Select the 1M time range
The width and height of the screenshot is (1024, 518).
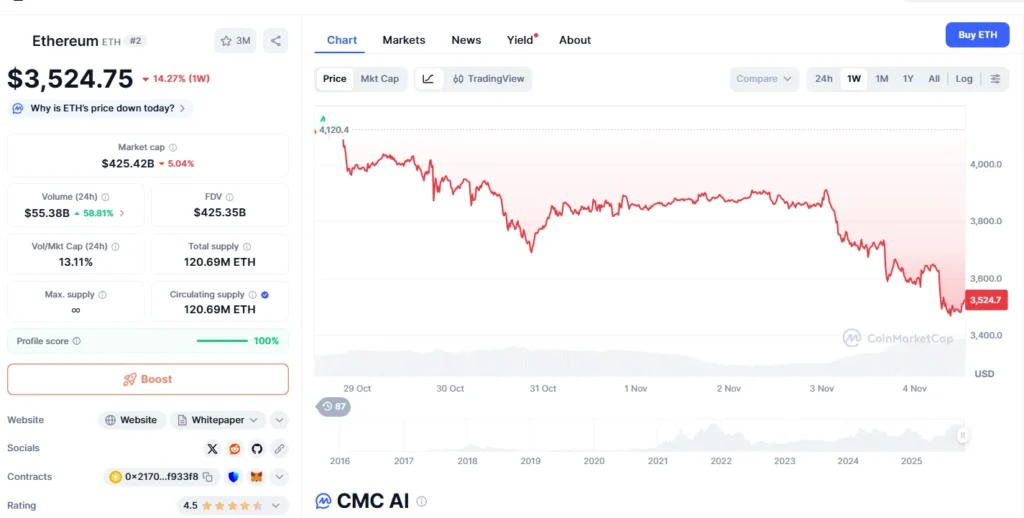(882, 79)
